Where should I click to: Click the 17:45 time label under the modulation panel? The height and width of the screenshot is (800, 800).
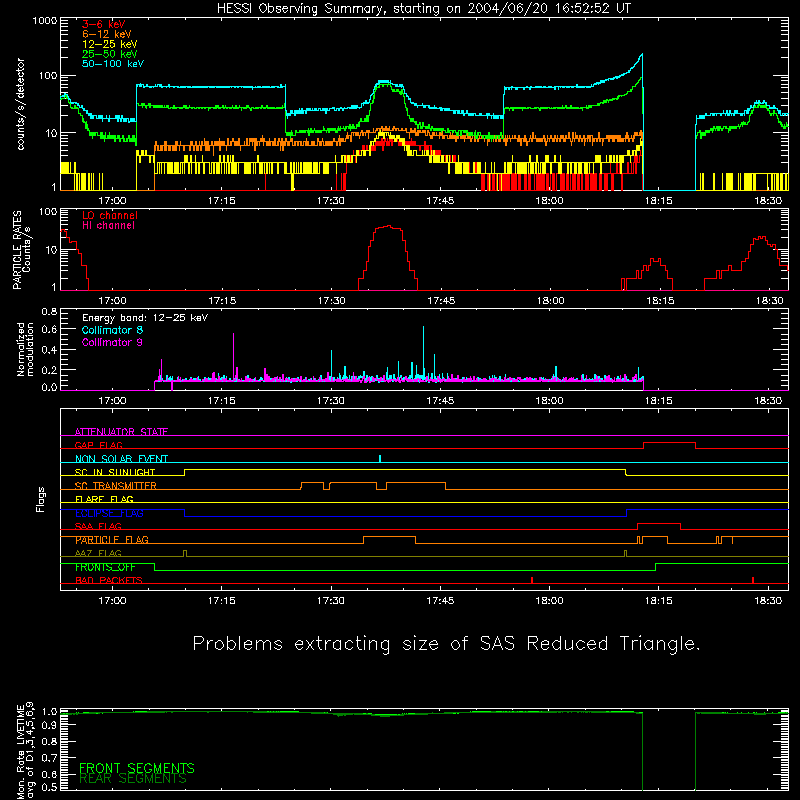(x=440, y=401)
